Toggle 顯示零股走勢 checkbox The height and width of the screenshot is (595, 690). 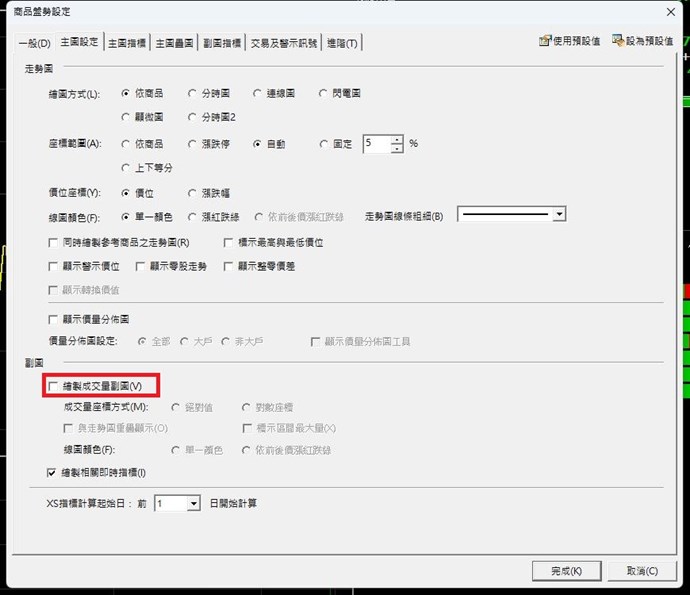tap(140, 266)
